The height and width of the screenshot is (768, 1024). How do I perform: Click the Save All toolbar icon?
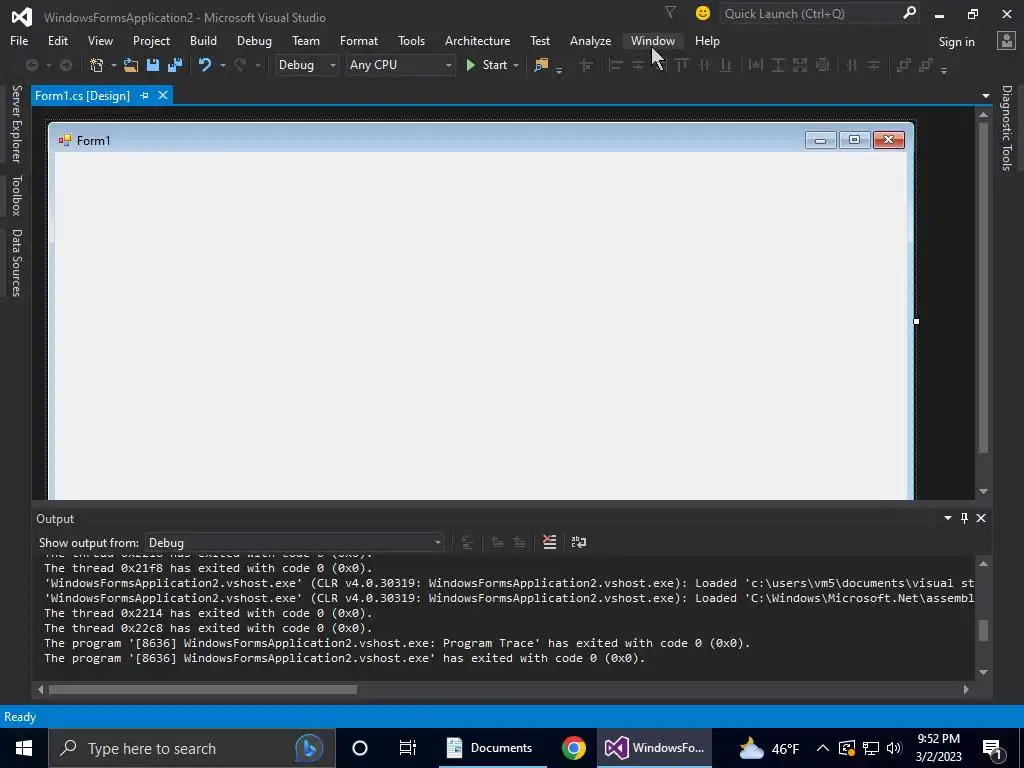click(174, 65)
